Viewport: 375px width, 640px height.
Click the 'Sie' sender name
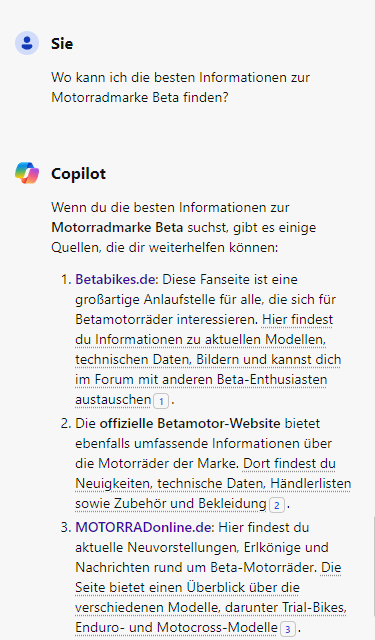pyautogui.click(x=62, y=44)
